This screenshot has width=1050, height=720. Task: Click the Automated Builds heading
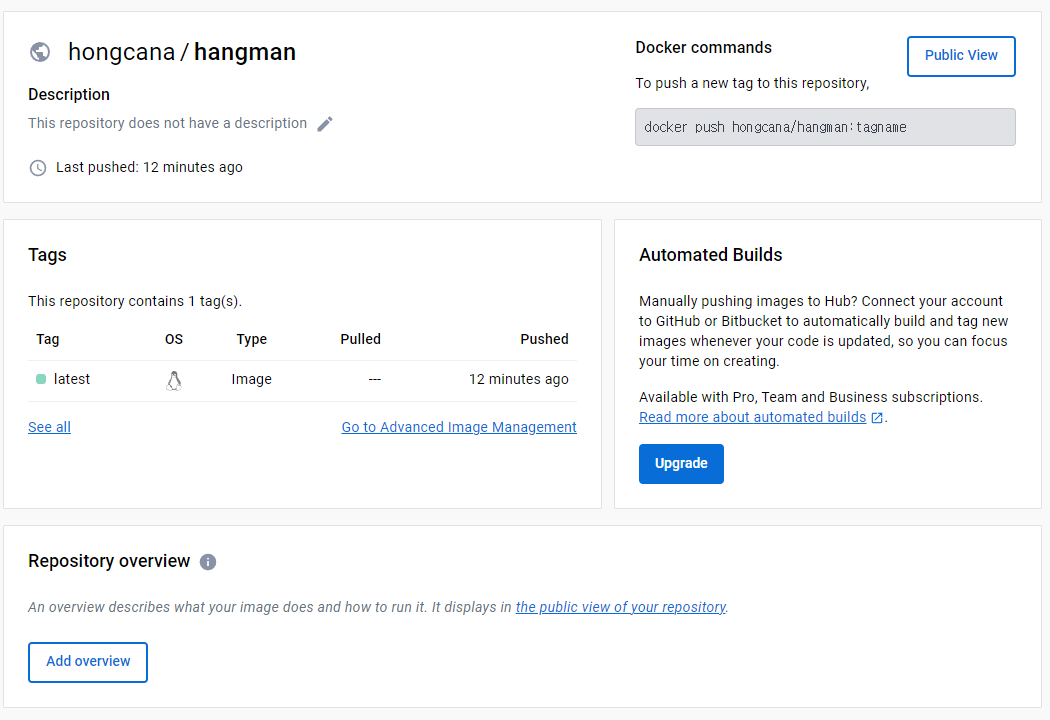click(x=710, y=255)
